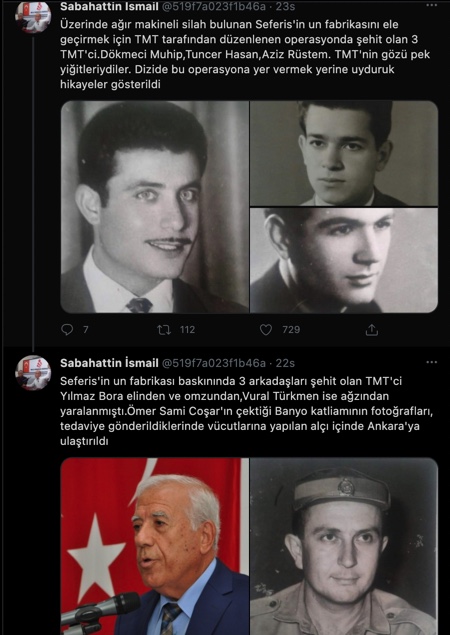The height and width of the screenshot is (635, 450).
Task: Open Sabahattin İsmail name on second tweet
Action: (x=109, y=363)
